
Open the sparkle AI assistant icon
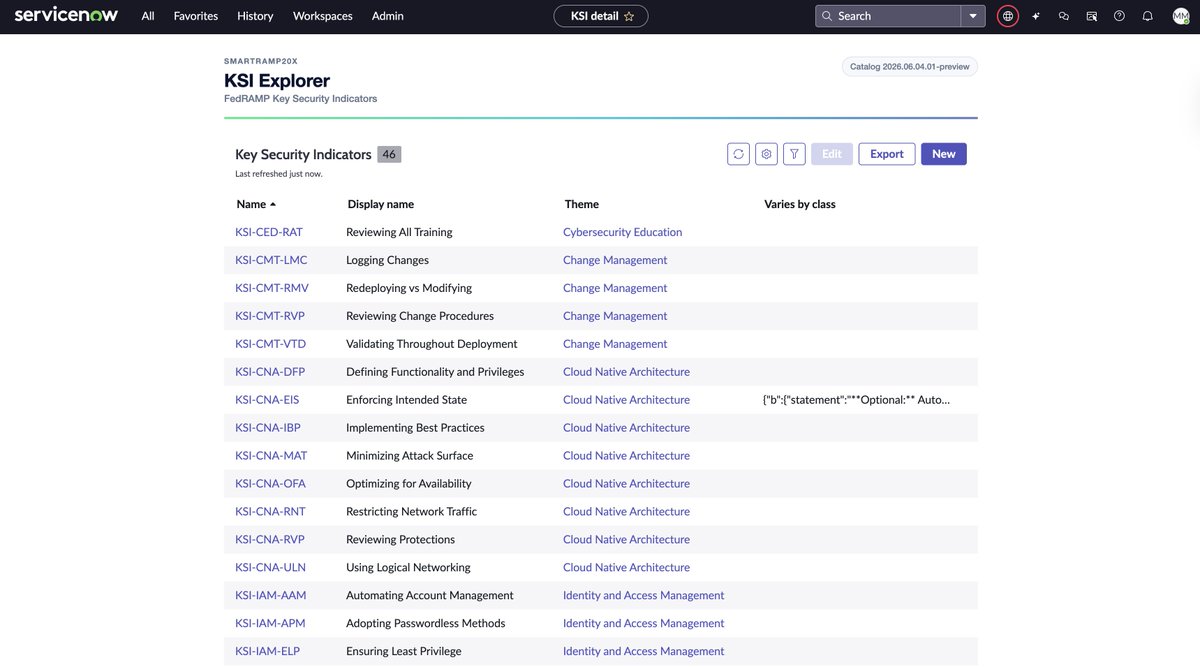(1036, 16)
